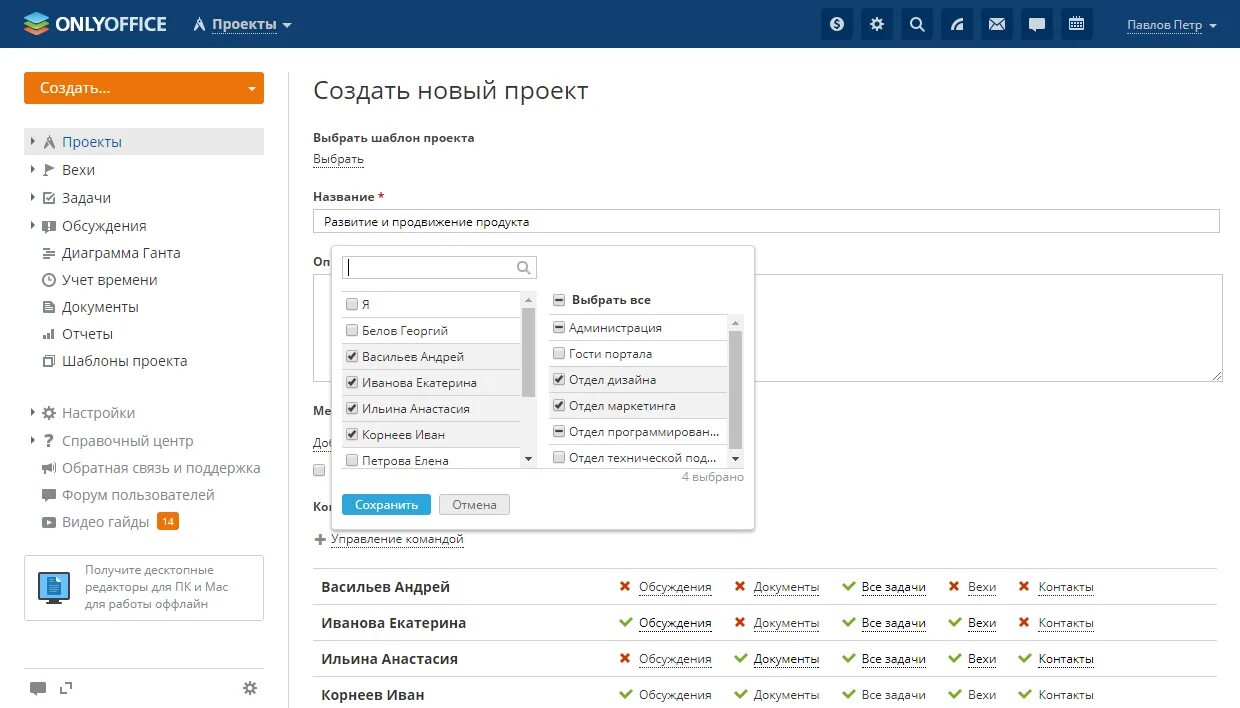Expand the Вехи tree item arrow

pyautogui.click(x=32, y=170)
